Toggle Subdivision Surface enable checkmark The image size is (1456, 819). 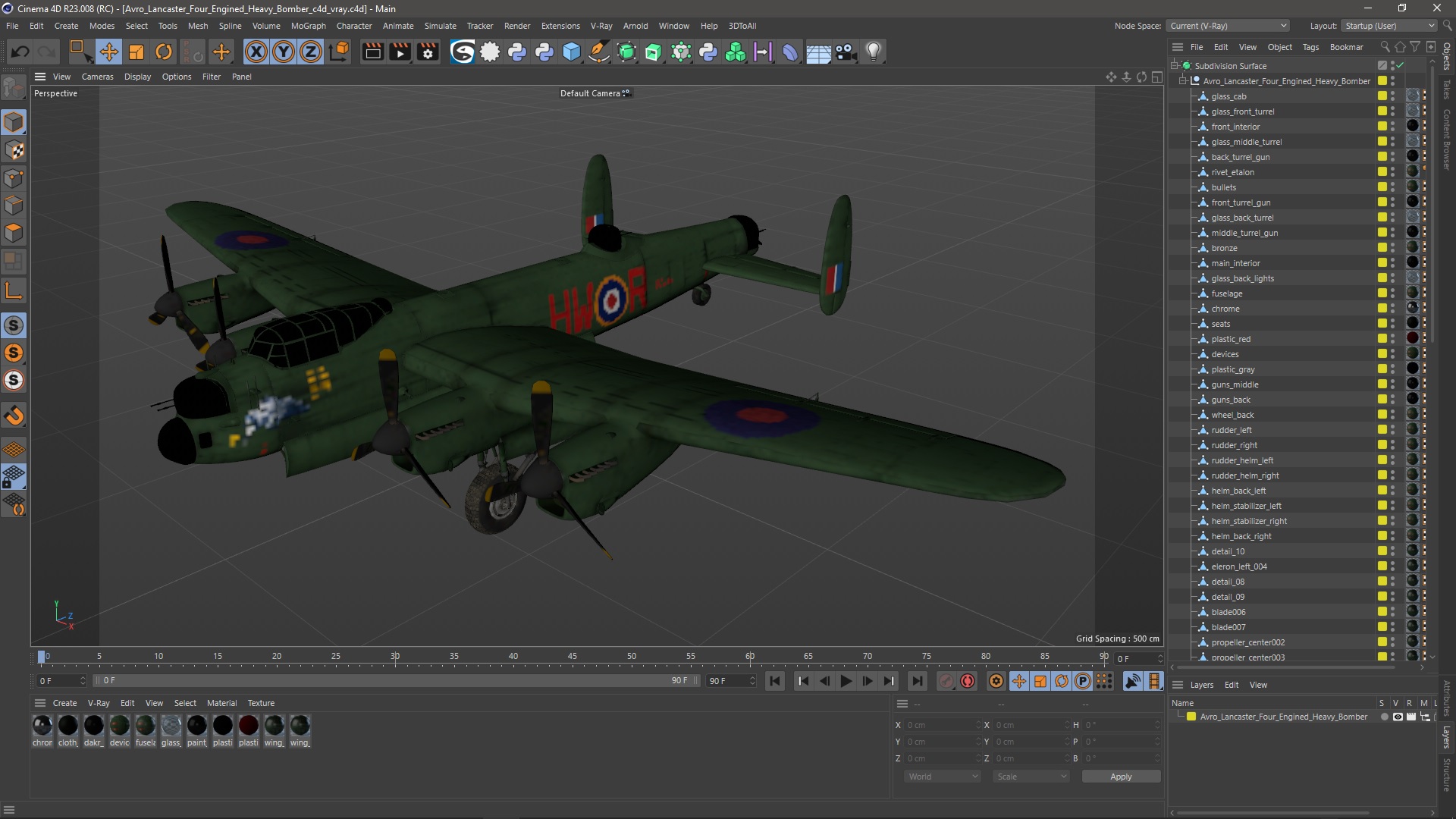pyautogui.click(x=1400, y=66)
